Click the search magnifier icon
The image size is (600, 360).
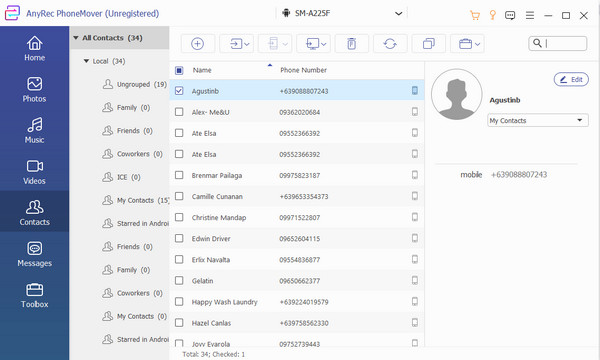click(x=537, y=43)
